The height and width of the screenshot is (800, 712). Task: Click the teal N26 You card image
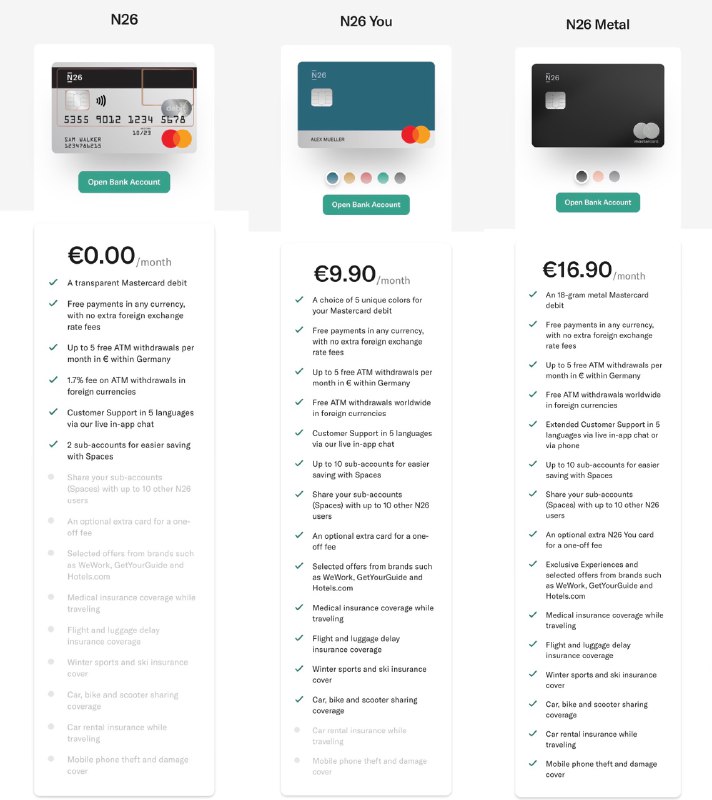pyautogui.click(x=366, y=105)
